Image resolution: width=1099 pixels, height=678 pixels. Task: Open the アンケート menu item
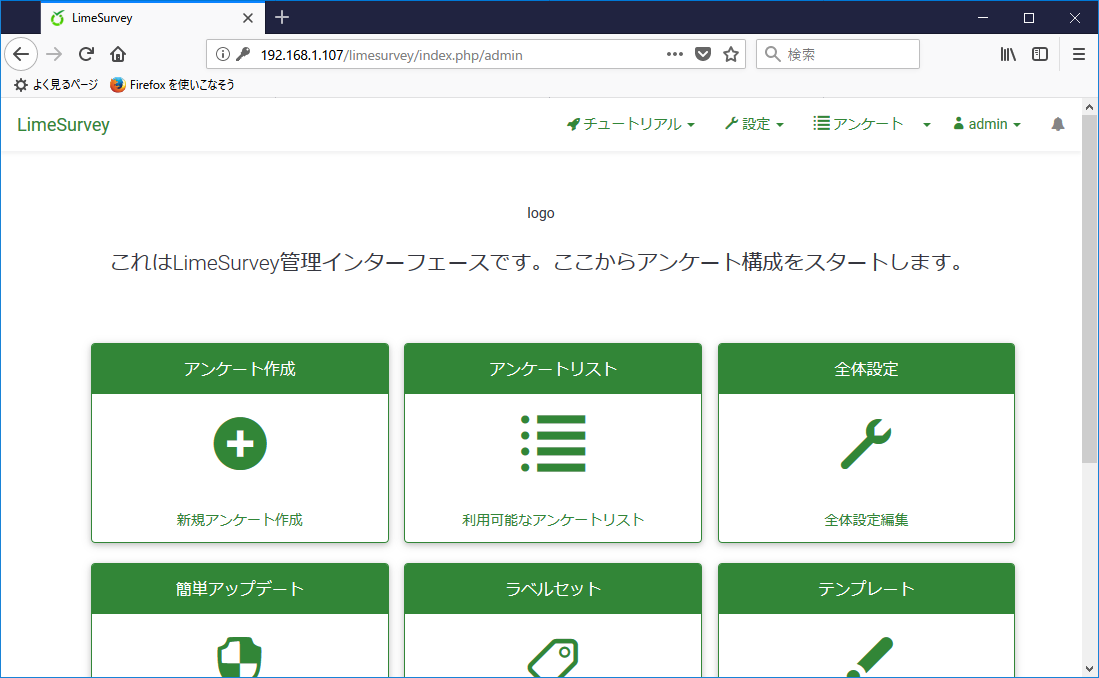coord(858,124)
